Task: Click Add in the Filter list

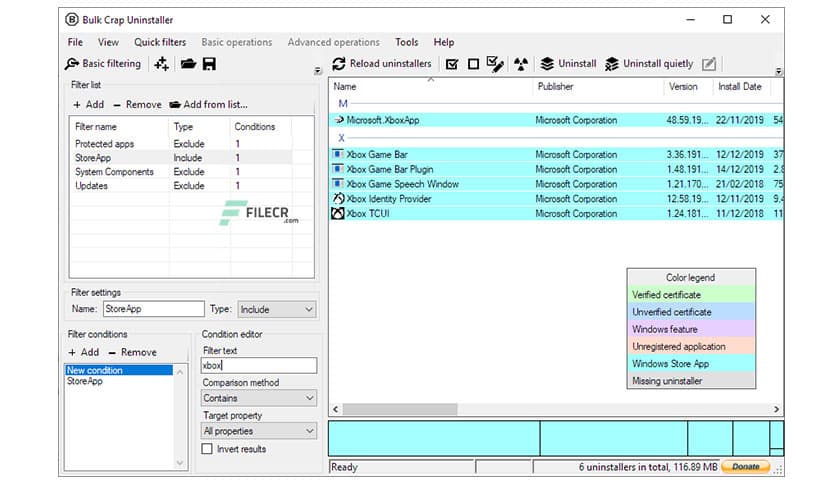Action: click(89, 104)
